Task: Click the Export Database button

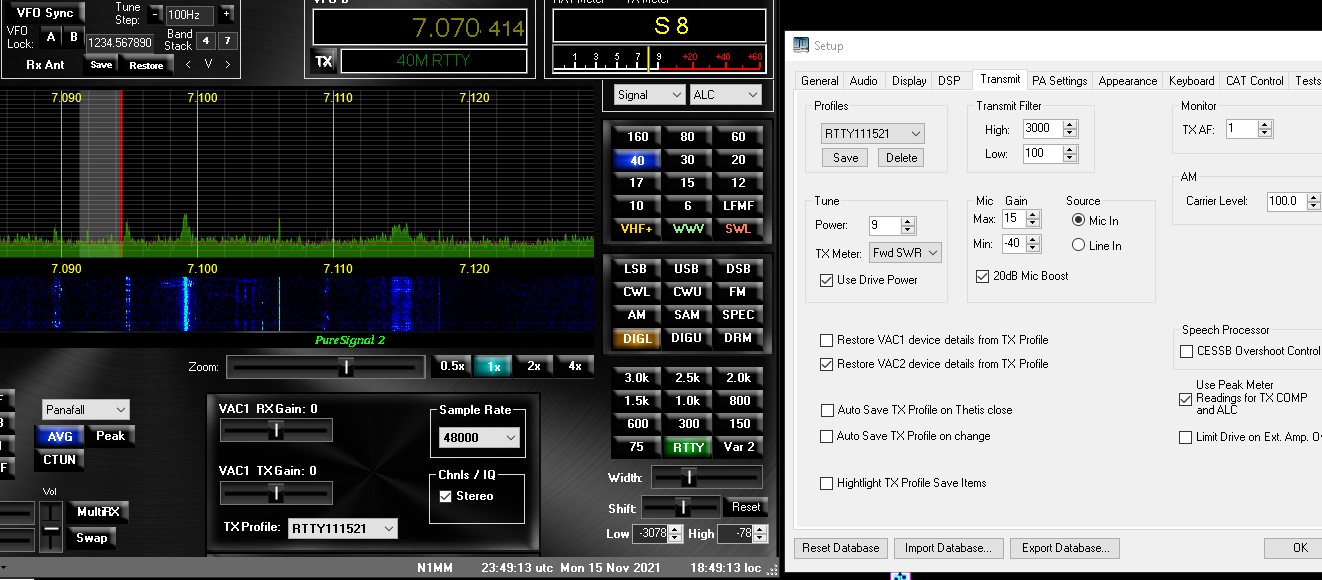Action: 1064,548
